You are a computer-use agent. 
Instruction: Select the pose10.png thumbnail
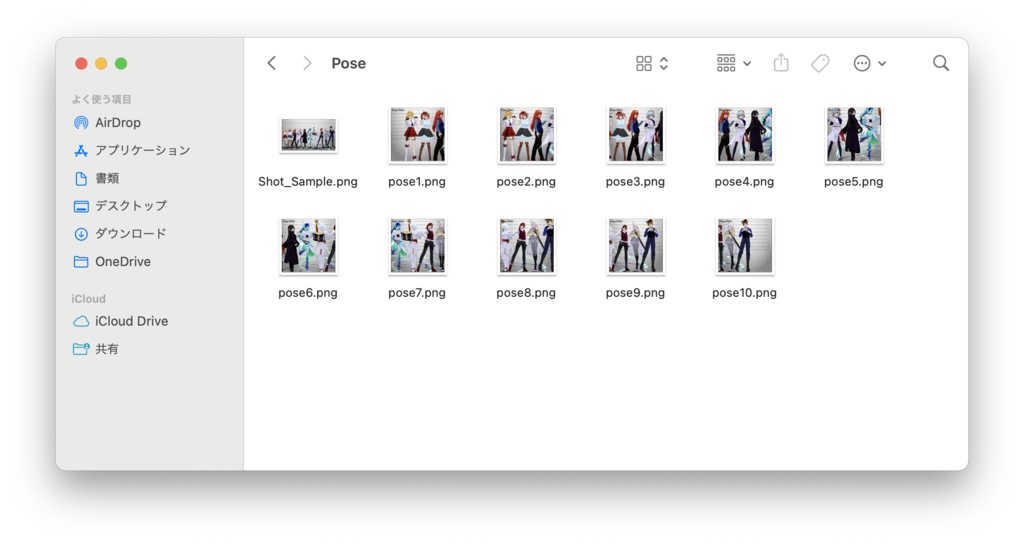pos(744,246)
